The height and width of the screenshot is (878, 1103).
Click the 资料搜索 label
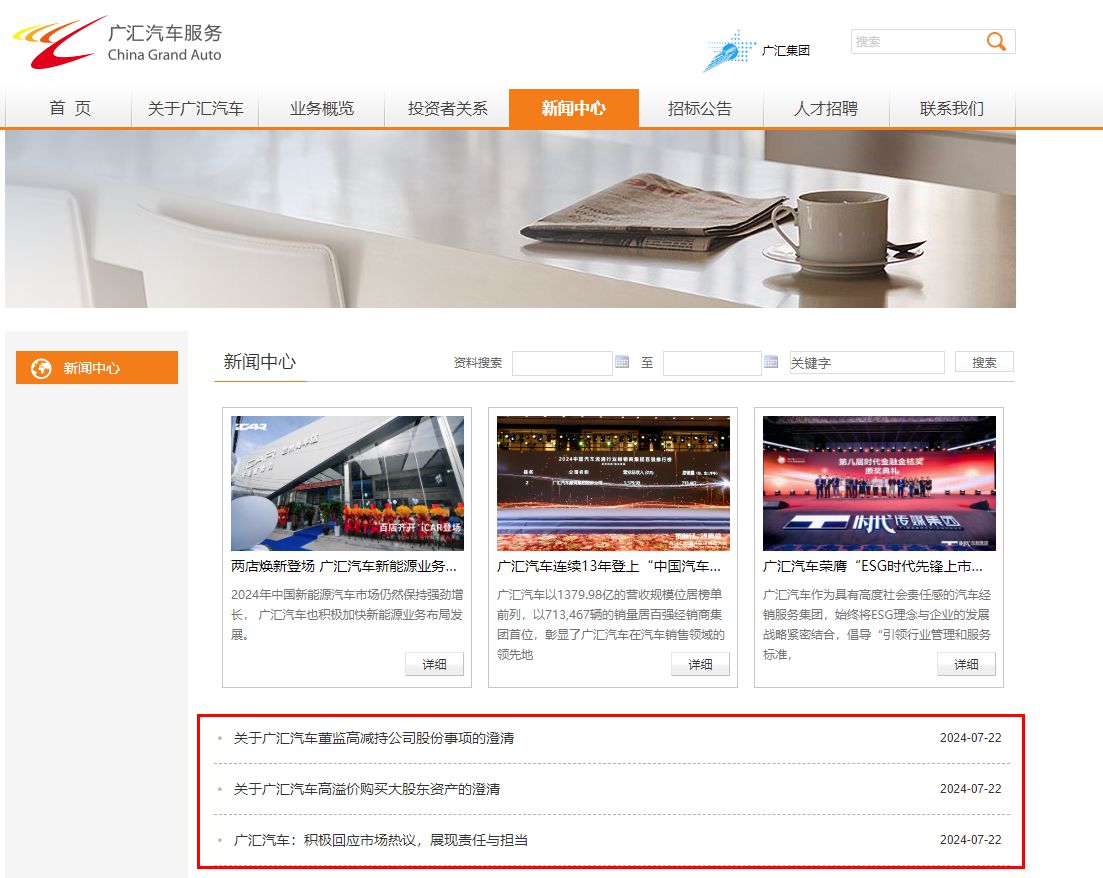478,363
